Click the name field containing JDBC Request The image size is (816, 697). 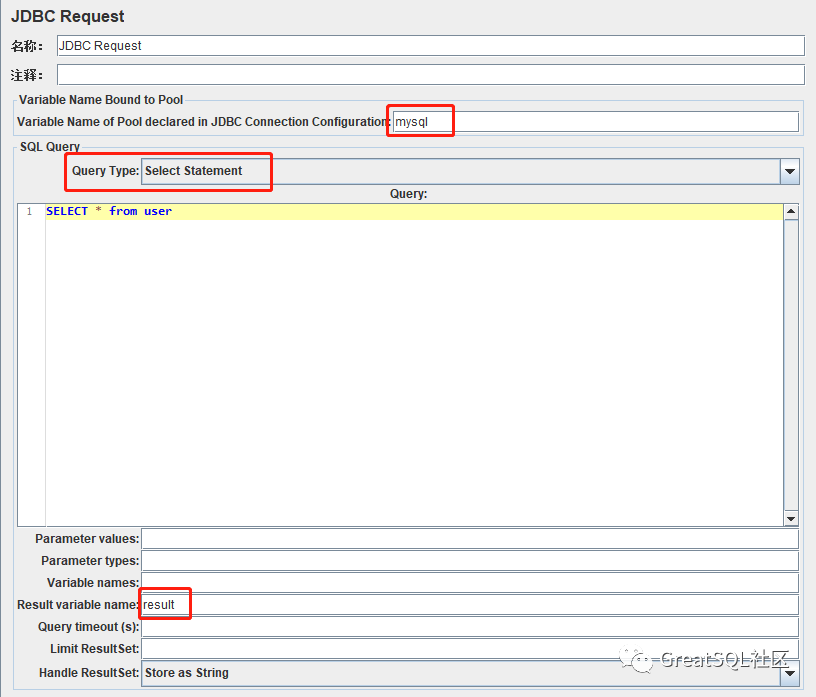(430, 46)
